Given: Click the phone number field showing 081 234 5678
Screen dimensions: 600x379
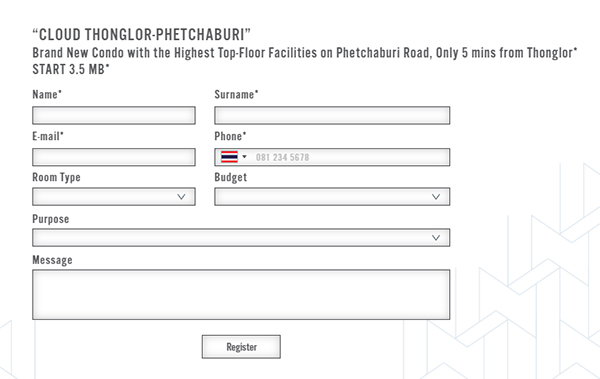Looking at the screenshot, I should (x=350, y=157).
